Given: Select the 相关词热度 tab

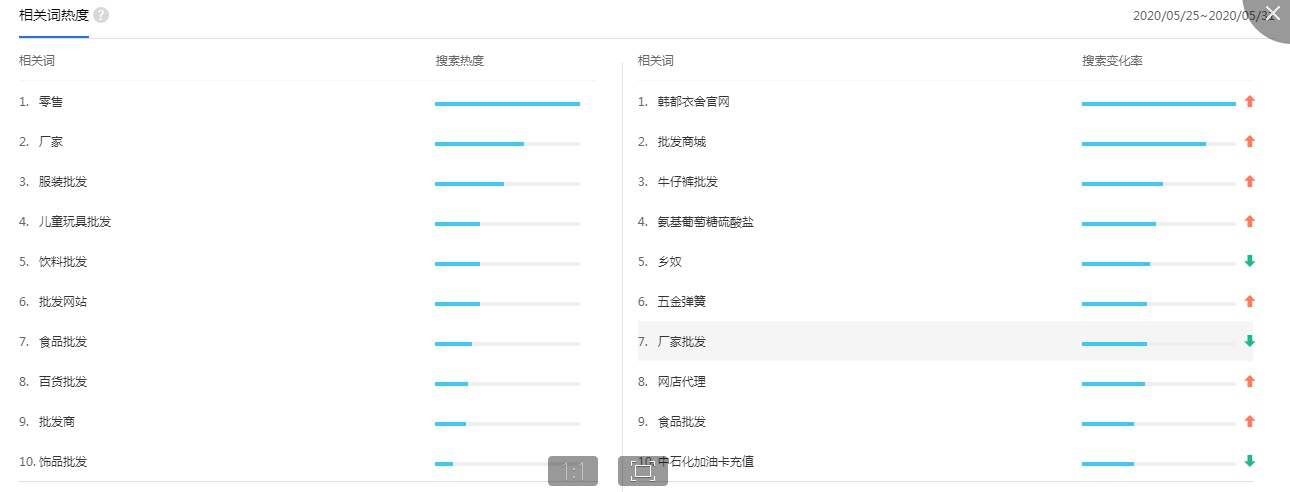Looking at the screenshot, I should (54, 16).
